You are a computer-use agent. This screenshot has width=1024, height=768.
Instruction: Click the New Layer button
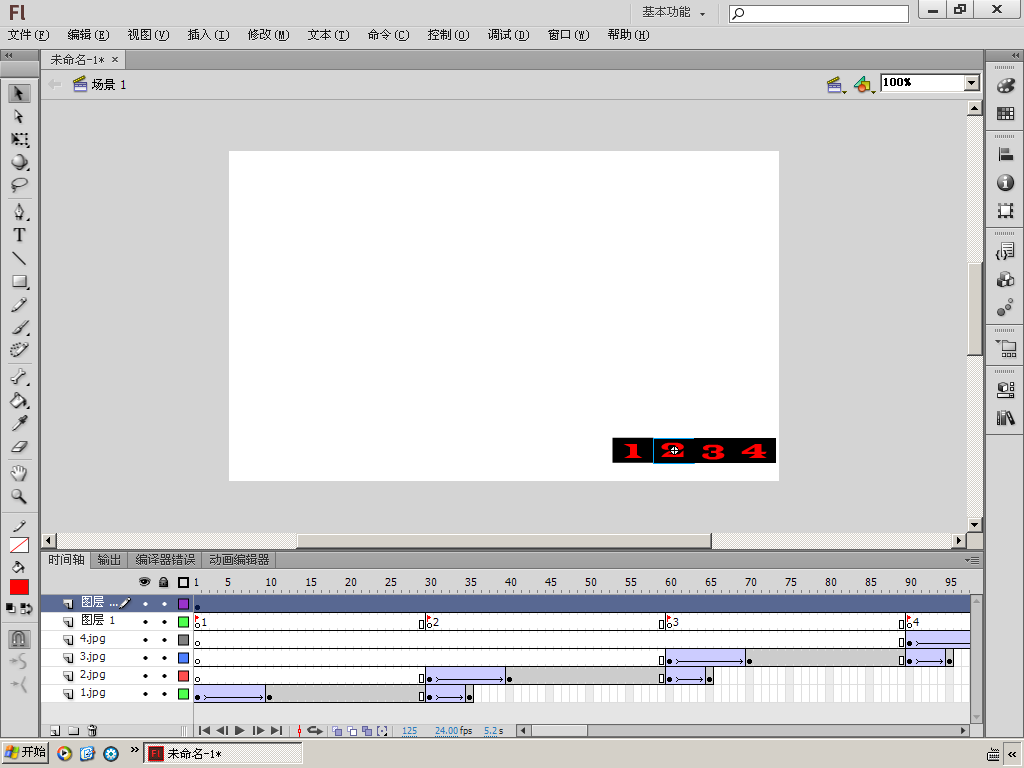click(x=56, y=731)
